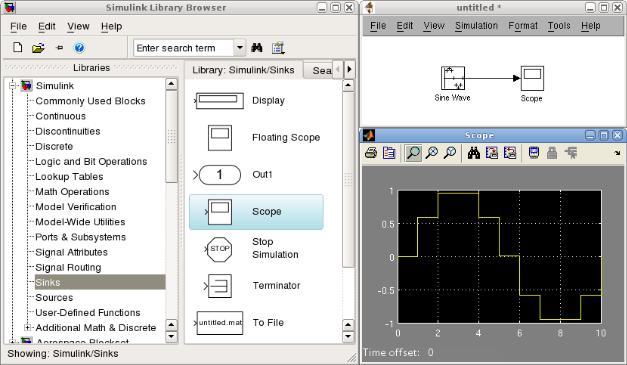
Task: Select User-Defined Functions library
Action: click(88, 313)
